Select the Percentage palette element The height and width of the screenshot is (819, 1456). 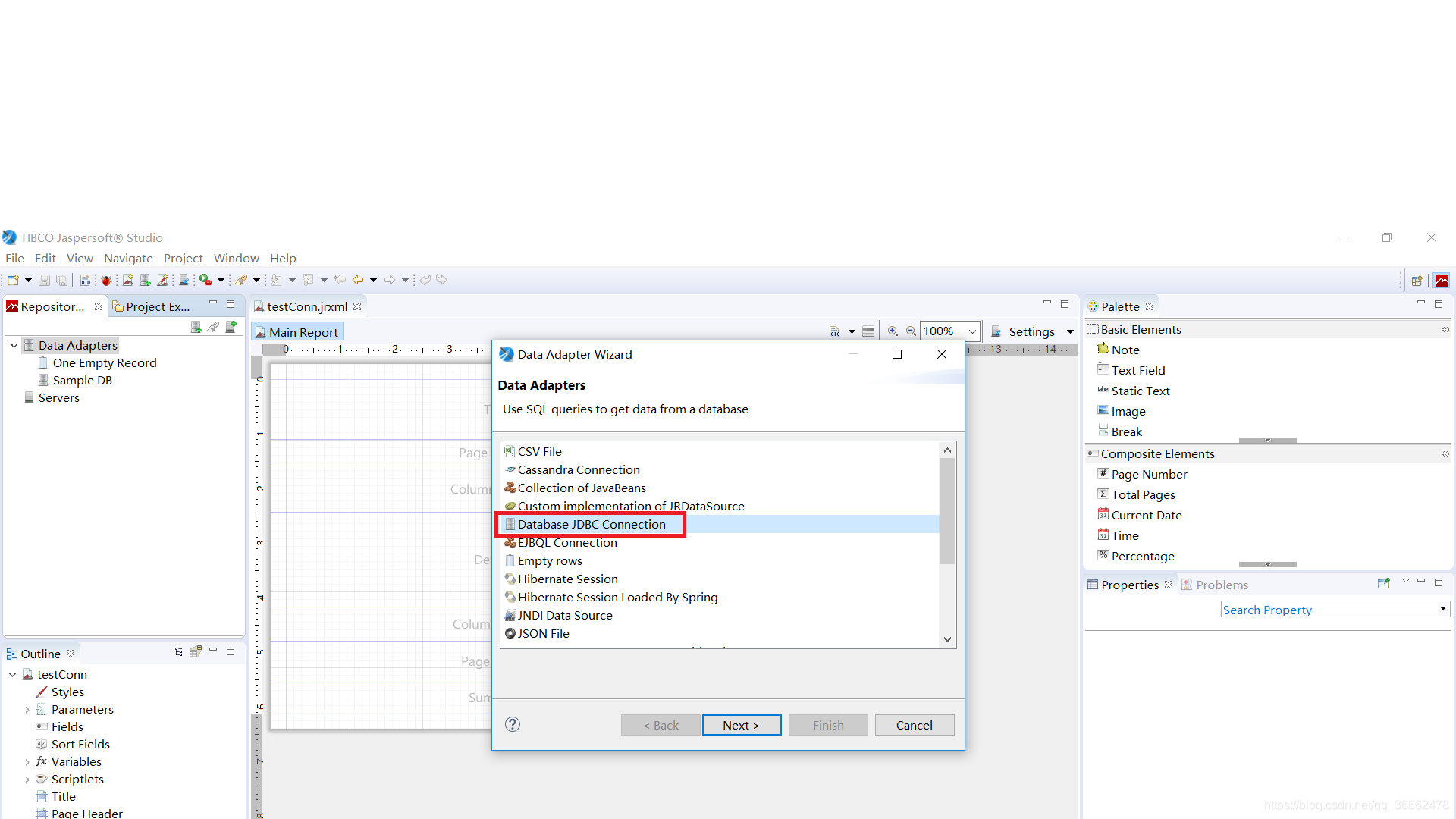tap(1135, 556)
